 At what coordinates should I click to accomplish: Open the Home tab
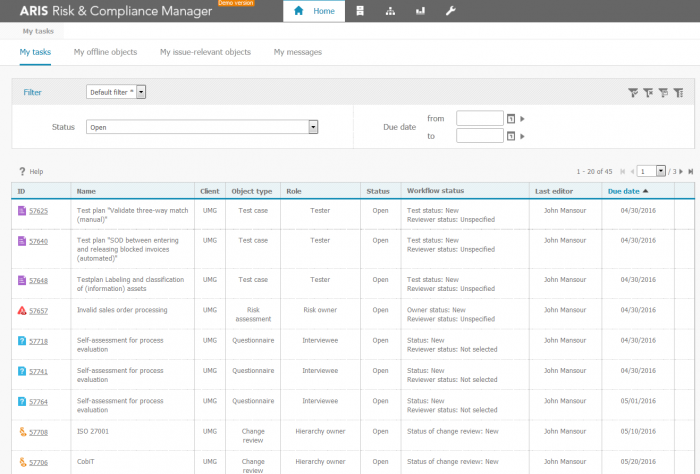[314, 11]
